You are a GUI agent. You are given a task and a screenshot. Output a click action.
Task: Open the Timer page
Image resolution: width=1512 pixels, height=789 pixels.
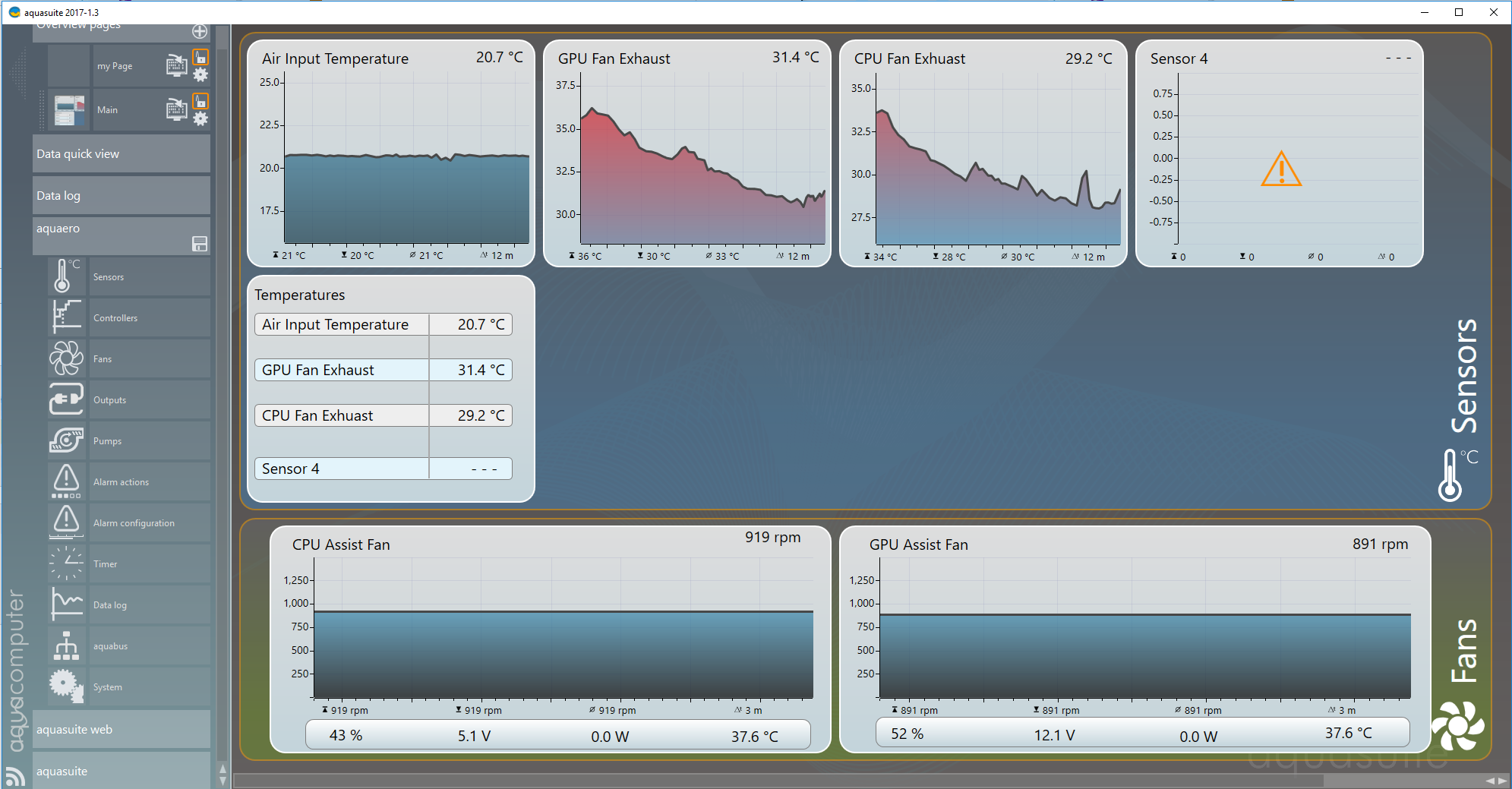150,563
